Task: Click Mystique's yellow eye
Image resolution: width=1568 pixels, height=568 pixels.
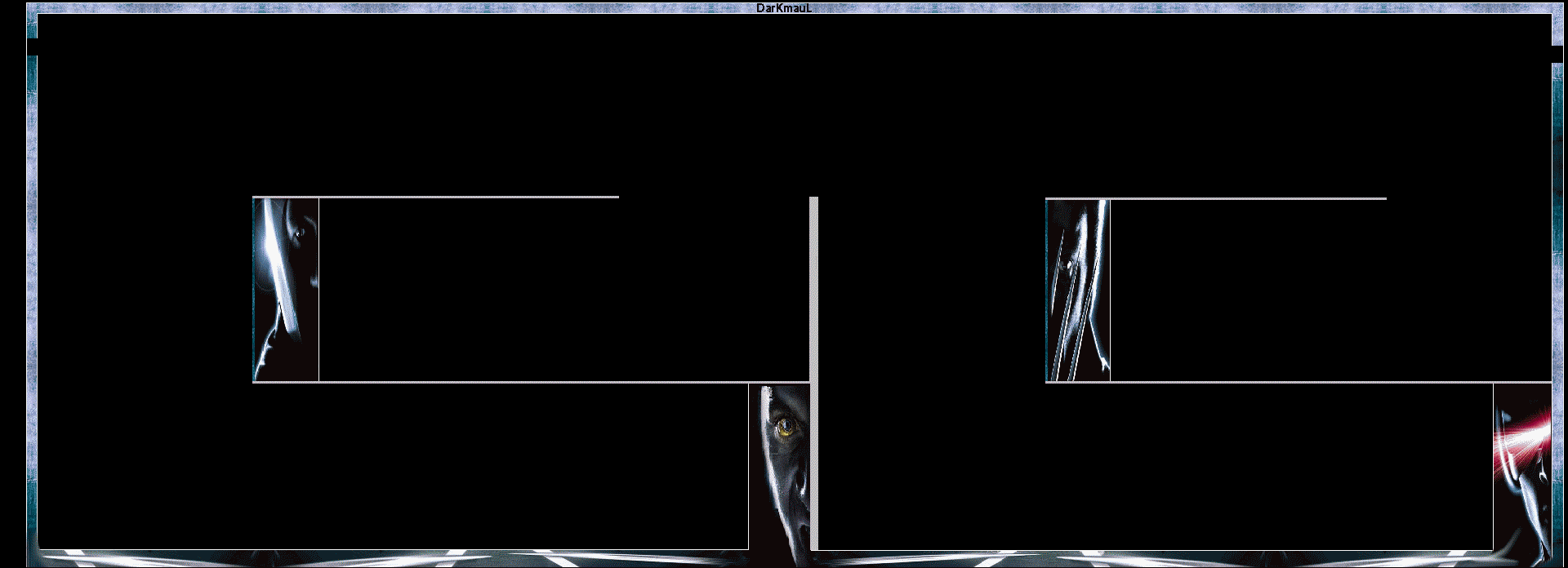Action: 786,425
